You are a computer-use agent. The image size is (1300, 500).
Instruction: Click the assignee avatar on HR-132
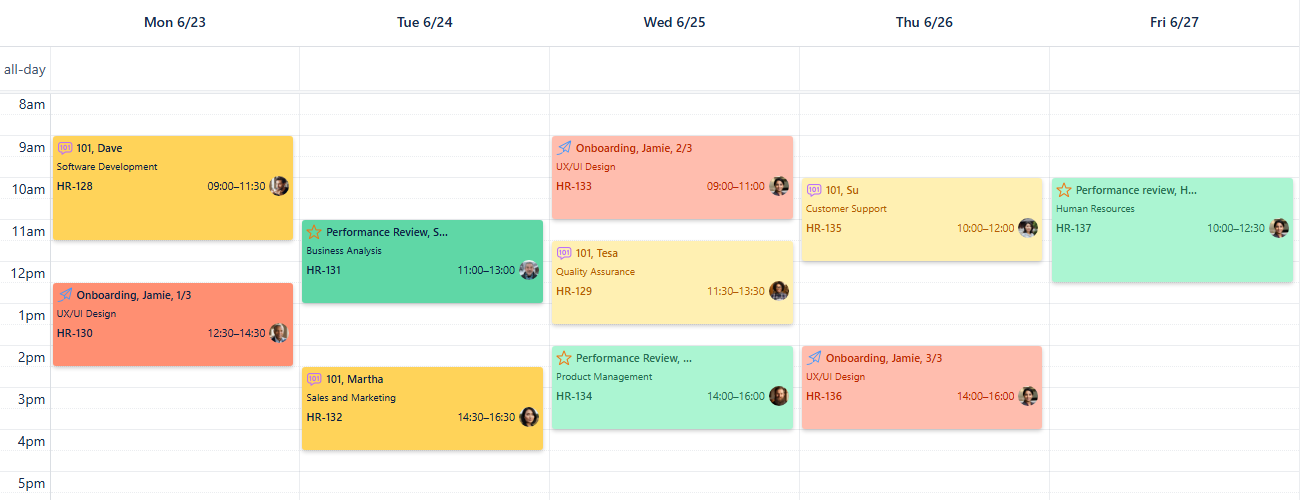529,417
